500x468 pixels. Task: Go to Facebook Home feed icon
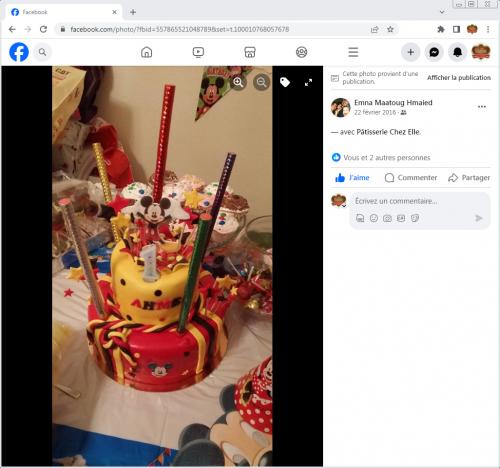146,52
